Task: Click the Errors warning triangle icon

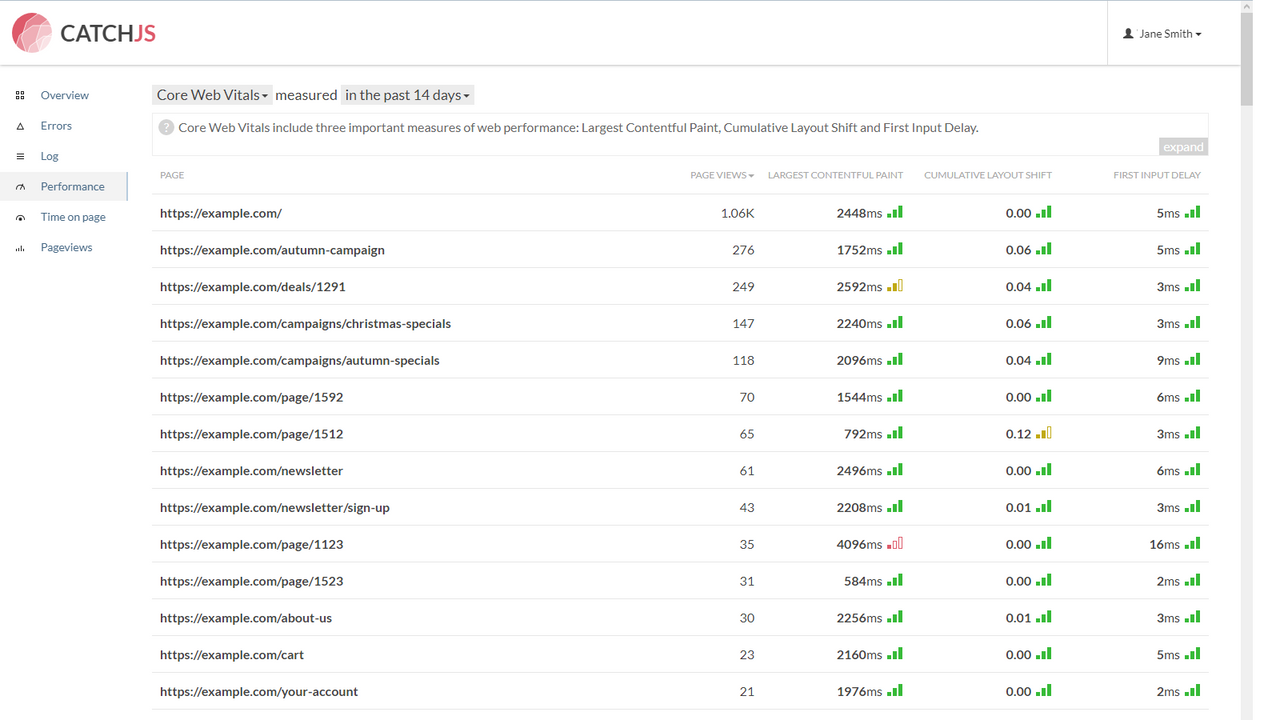Action: tap(20, 125)
